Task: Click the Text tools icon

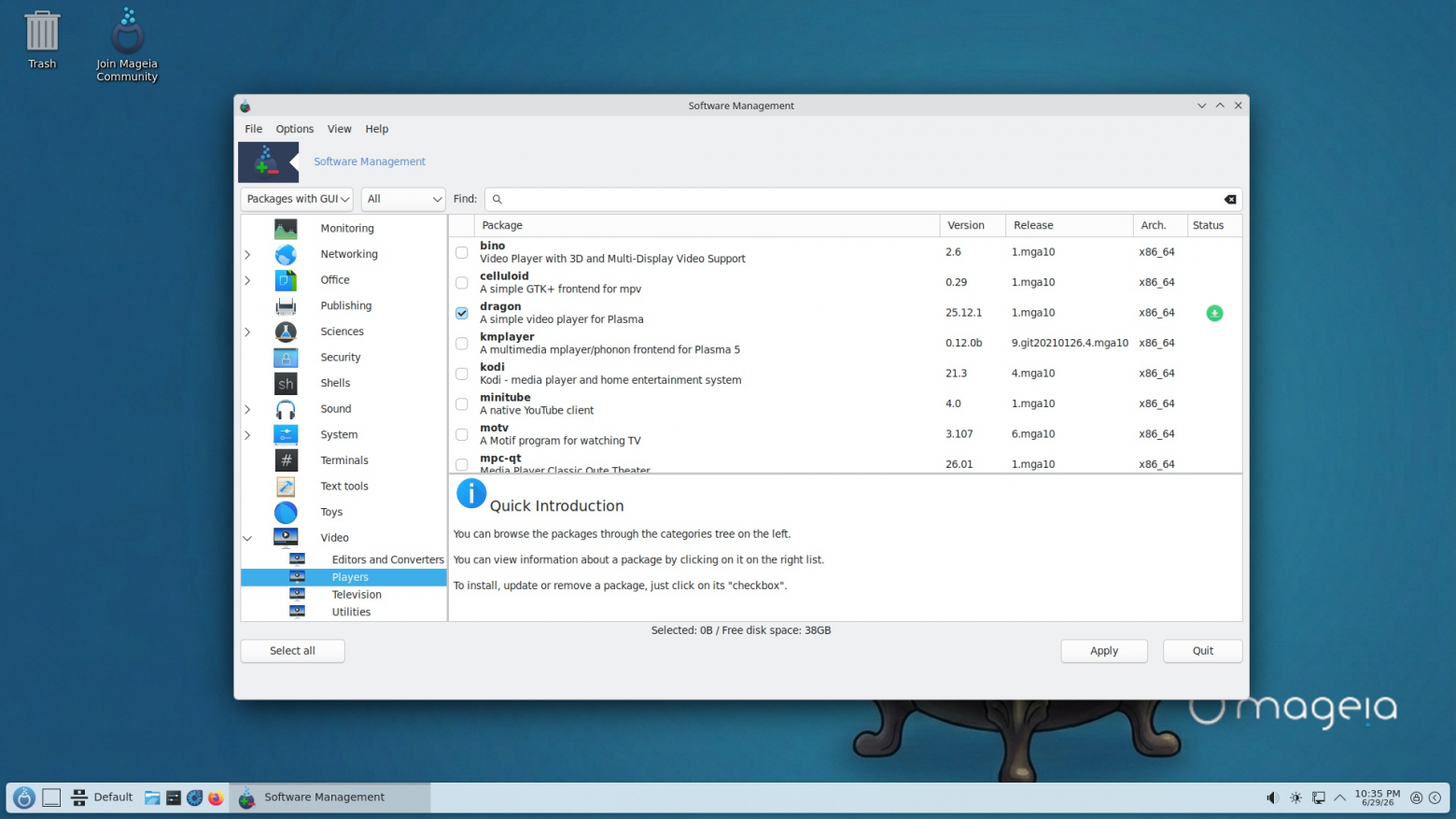Action: [x=286, y=487]
